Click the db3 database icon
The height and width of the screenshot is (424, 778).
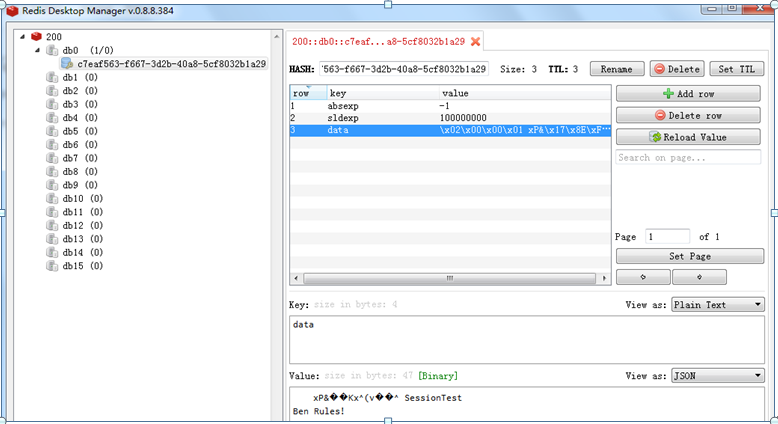(x=52, y=104)
